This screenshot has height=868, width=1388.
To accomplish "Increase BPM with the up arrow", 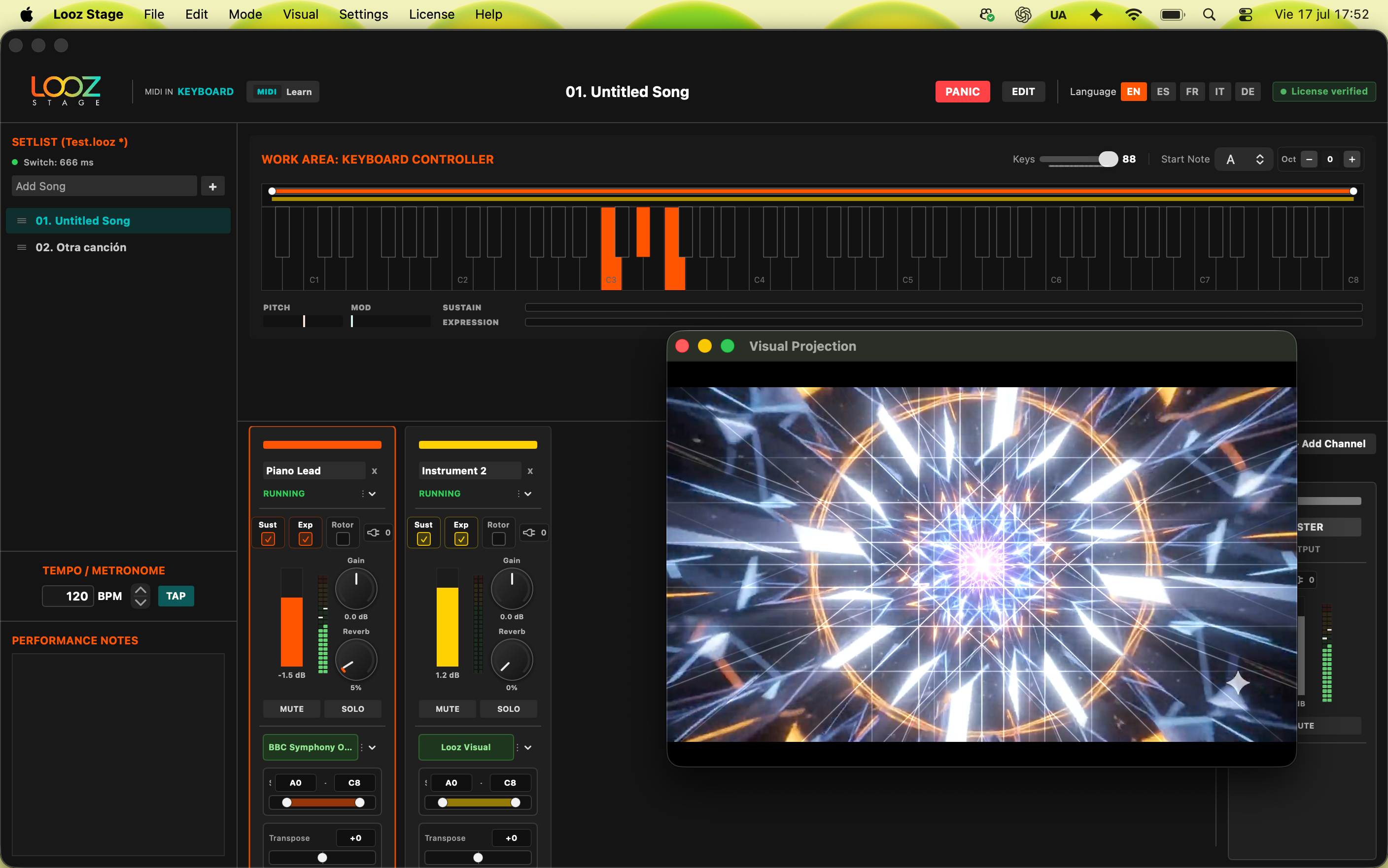I will coord(140,590).
